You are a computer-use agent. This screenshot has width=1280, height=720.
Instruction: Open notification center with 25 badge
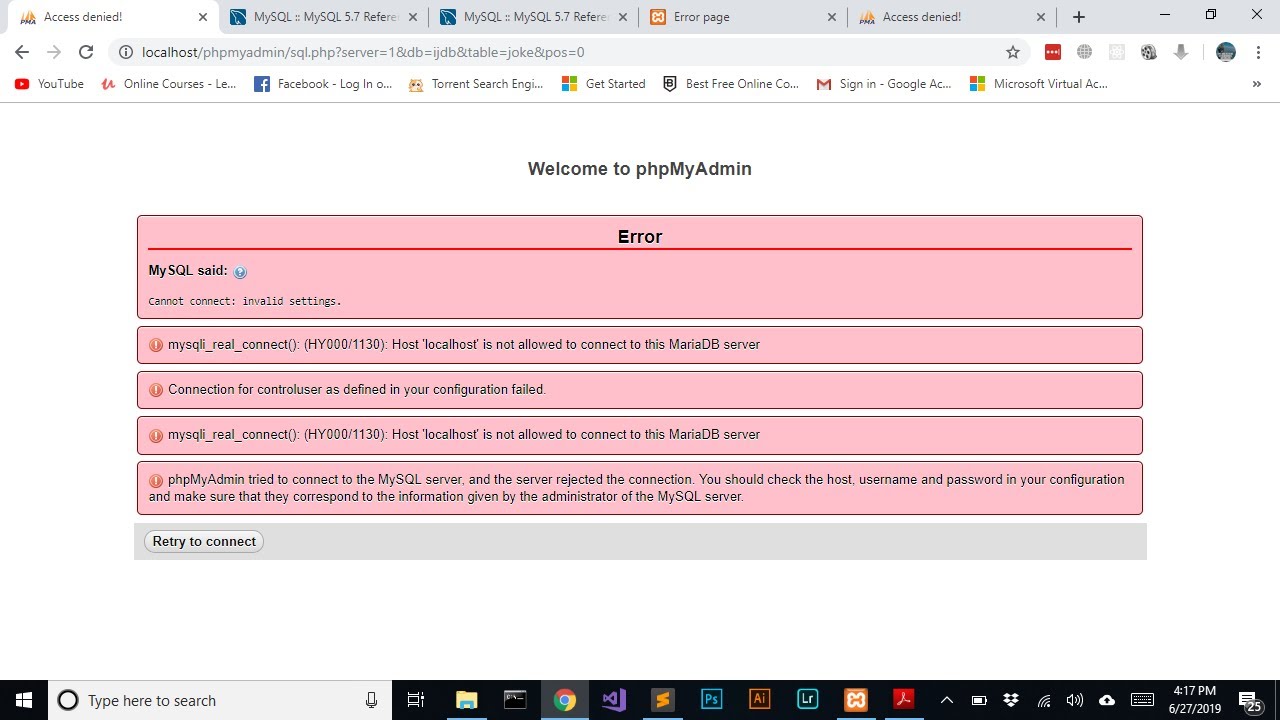pyautogui.click(x=1249, y=700)
